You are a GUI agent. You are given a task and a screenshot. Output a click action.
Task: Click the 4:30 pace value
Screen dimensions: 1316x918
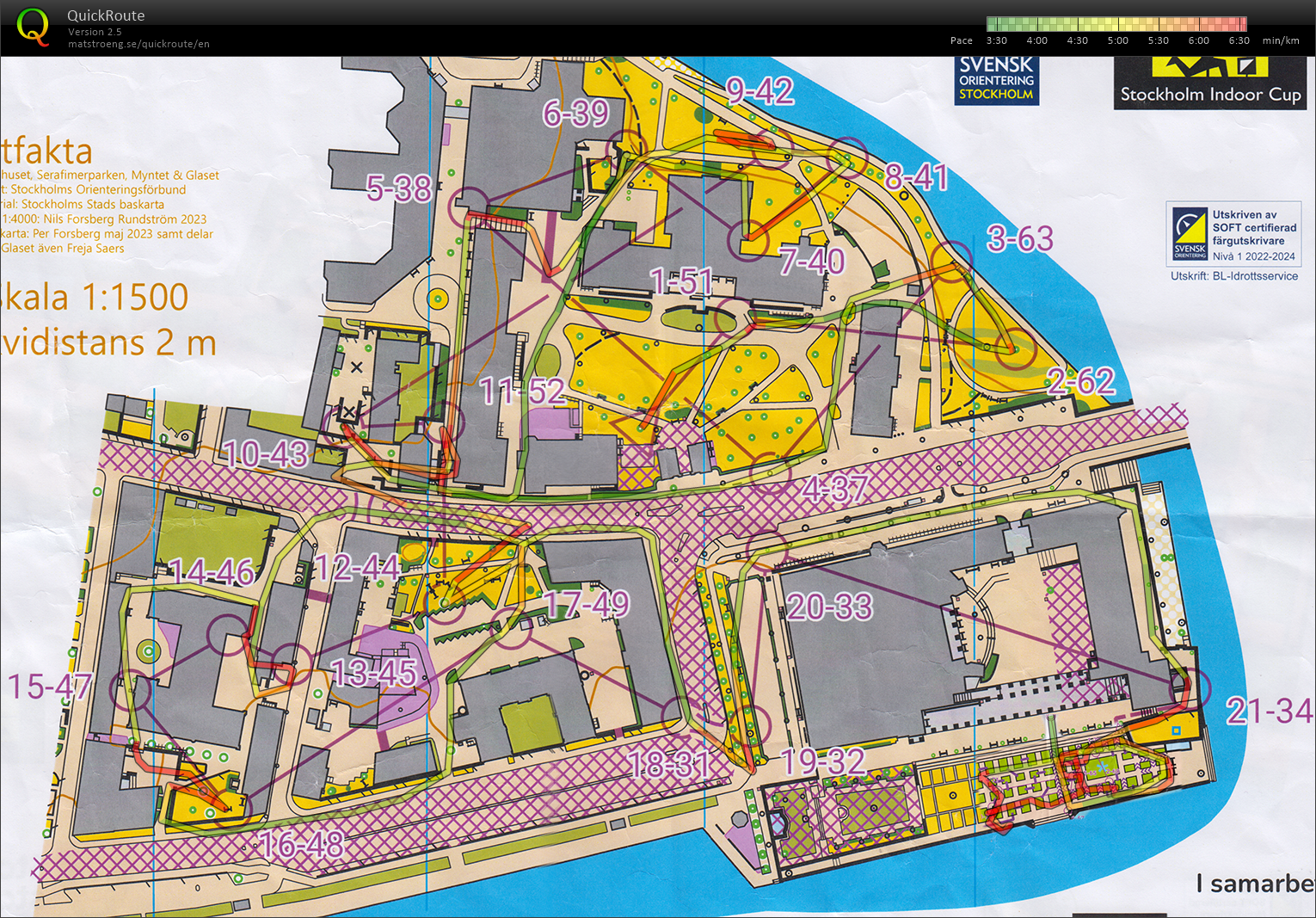pos(1077,40)
